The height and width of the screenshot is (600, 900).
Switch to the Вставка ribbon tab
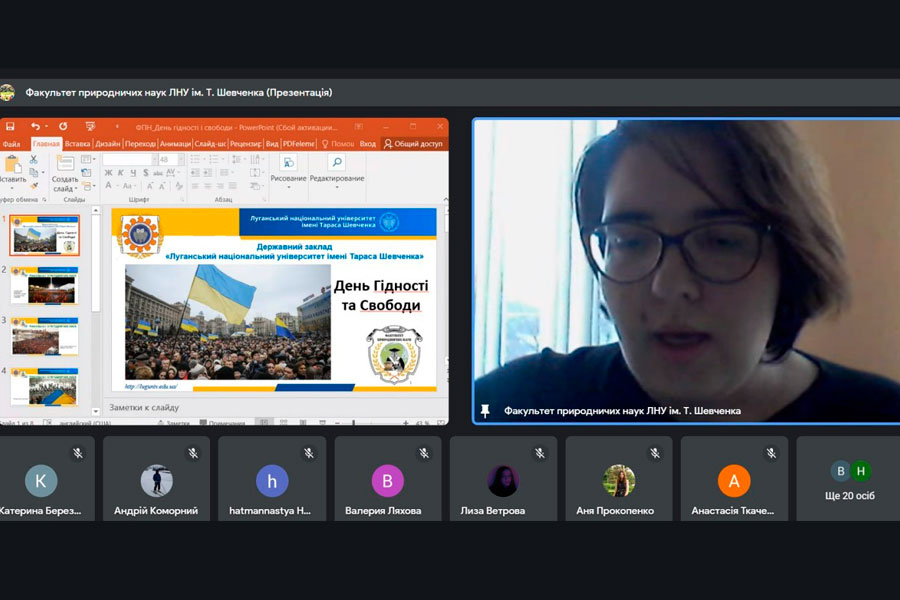77,144
